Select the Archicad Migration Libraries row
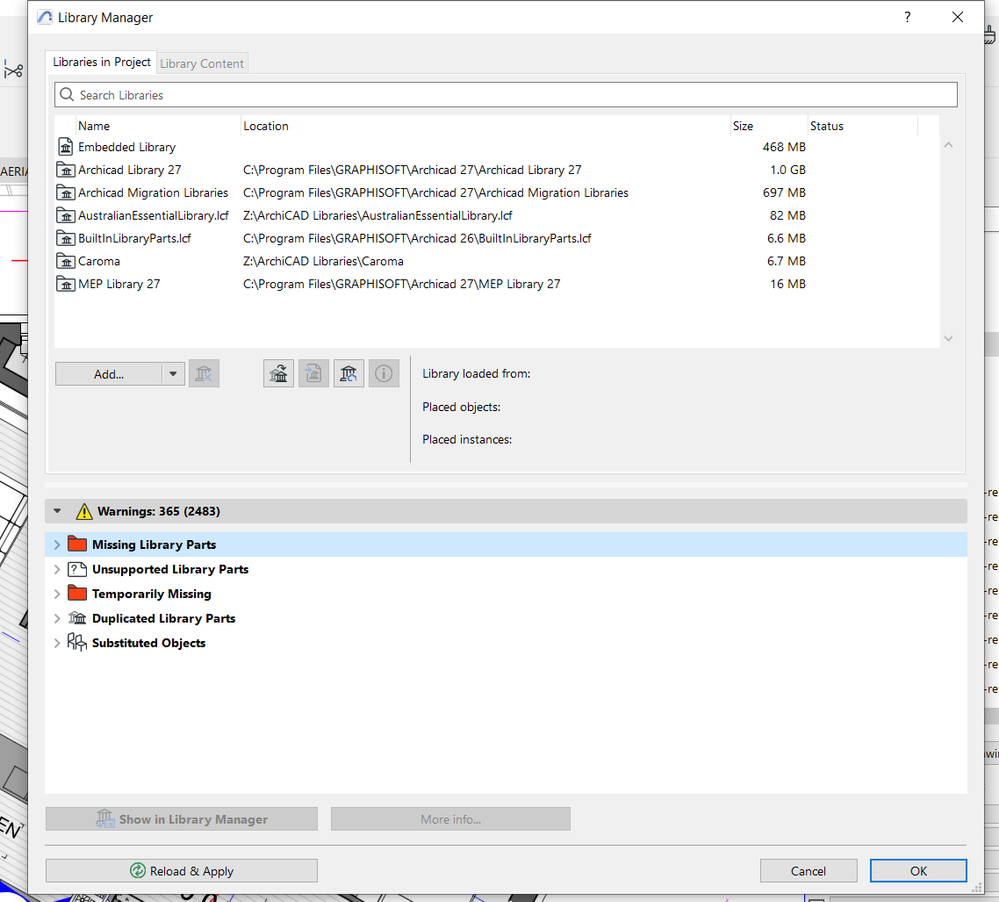This screenshot has width=999, height=902. click(x=497, y=193)
